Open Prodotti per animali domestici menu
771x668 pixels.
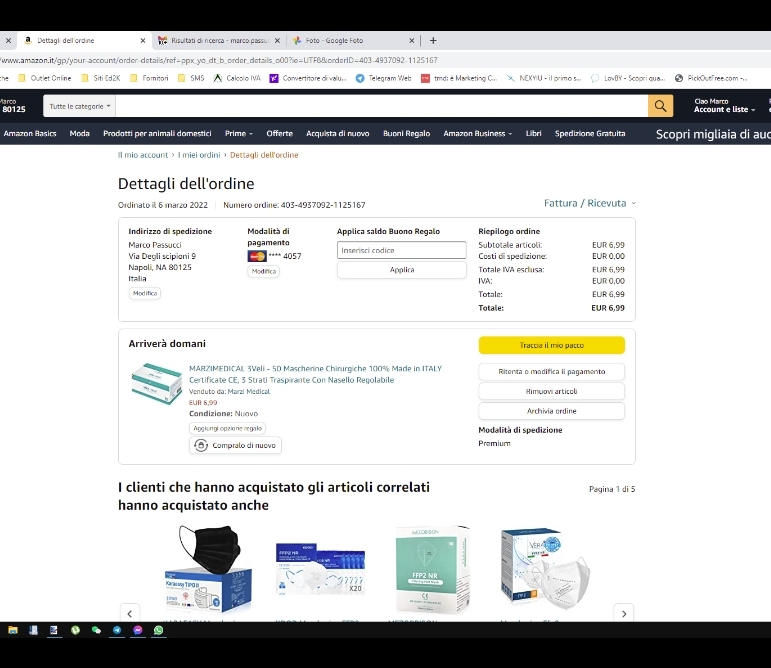coord(157,134)
